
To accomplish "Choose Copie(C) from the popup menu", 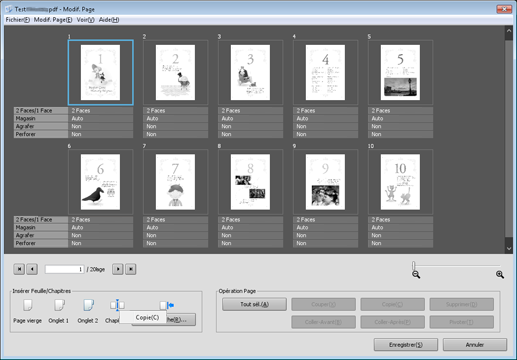I will click(x=147, y=317).
